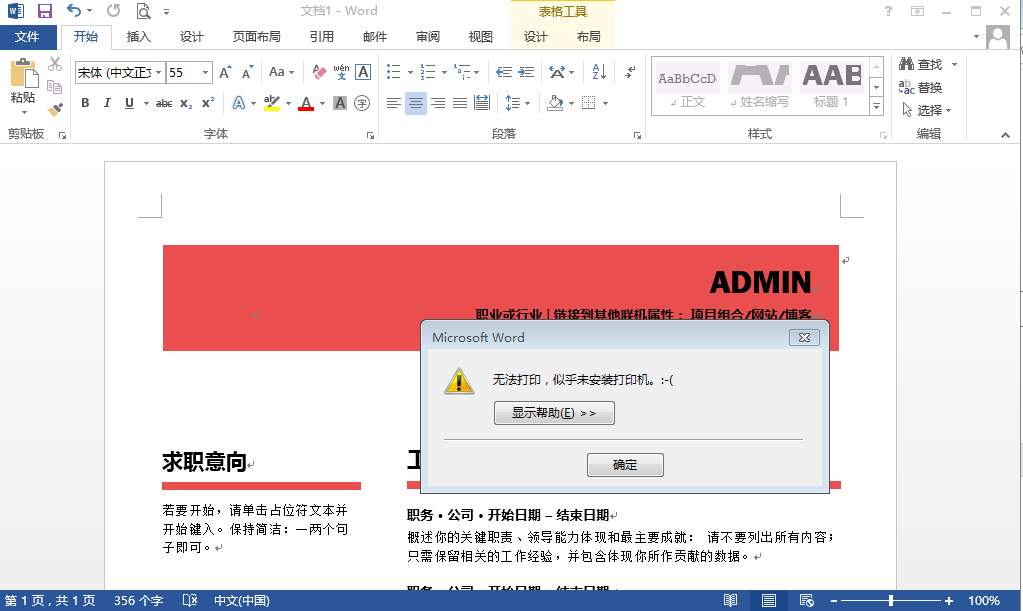This screenshot has width=1023, height=611.
Task: Open the font size dropdown
Action: (x=206, y=72)
